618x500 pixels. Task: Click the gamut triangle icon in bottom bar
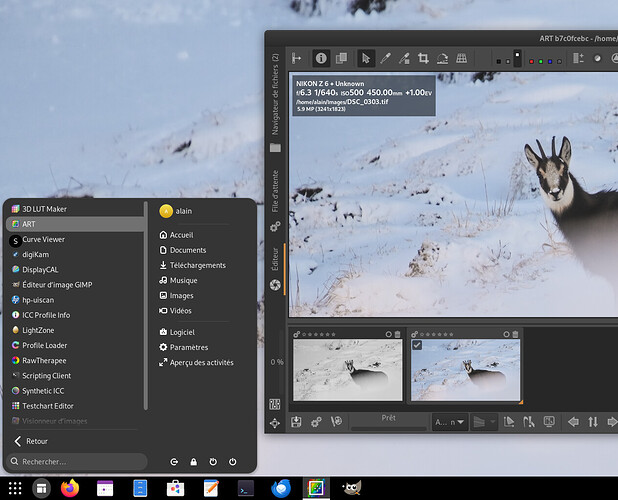click(x=509, y=422)
